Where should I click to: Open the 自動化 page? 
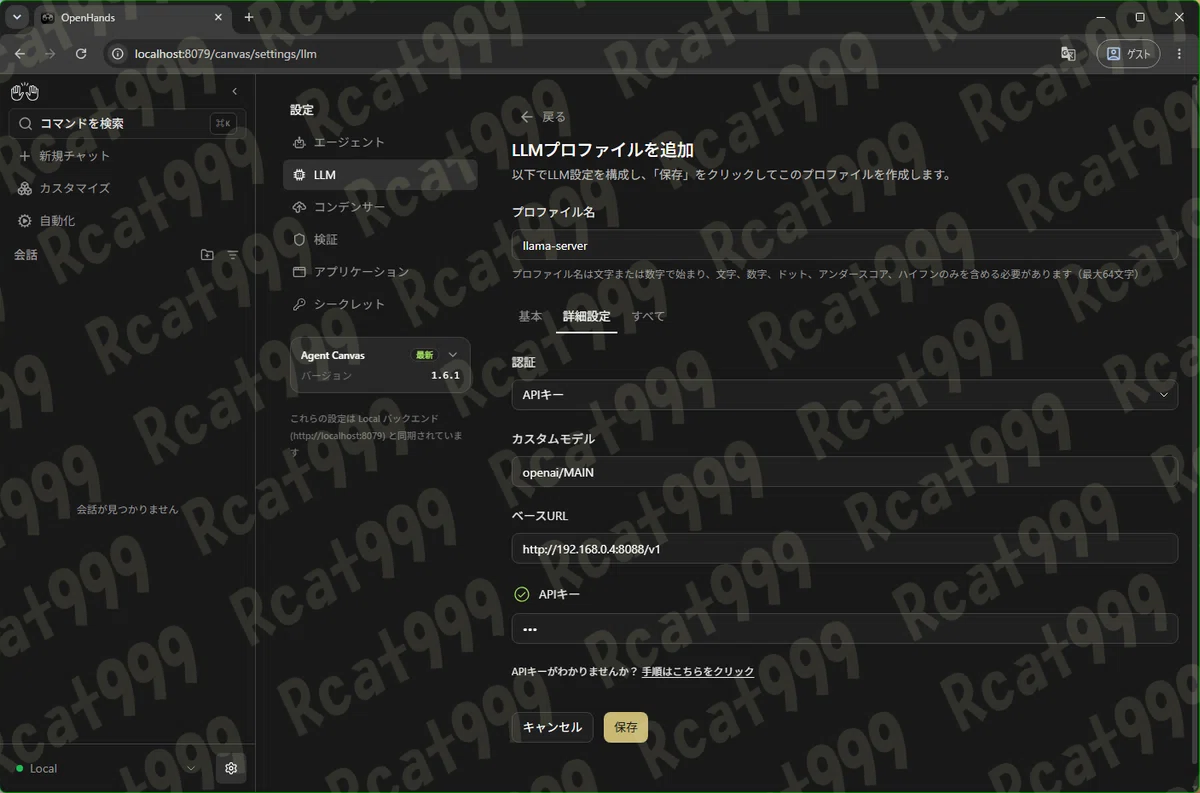48,220
